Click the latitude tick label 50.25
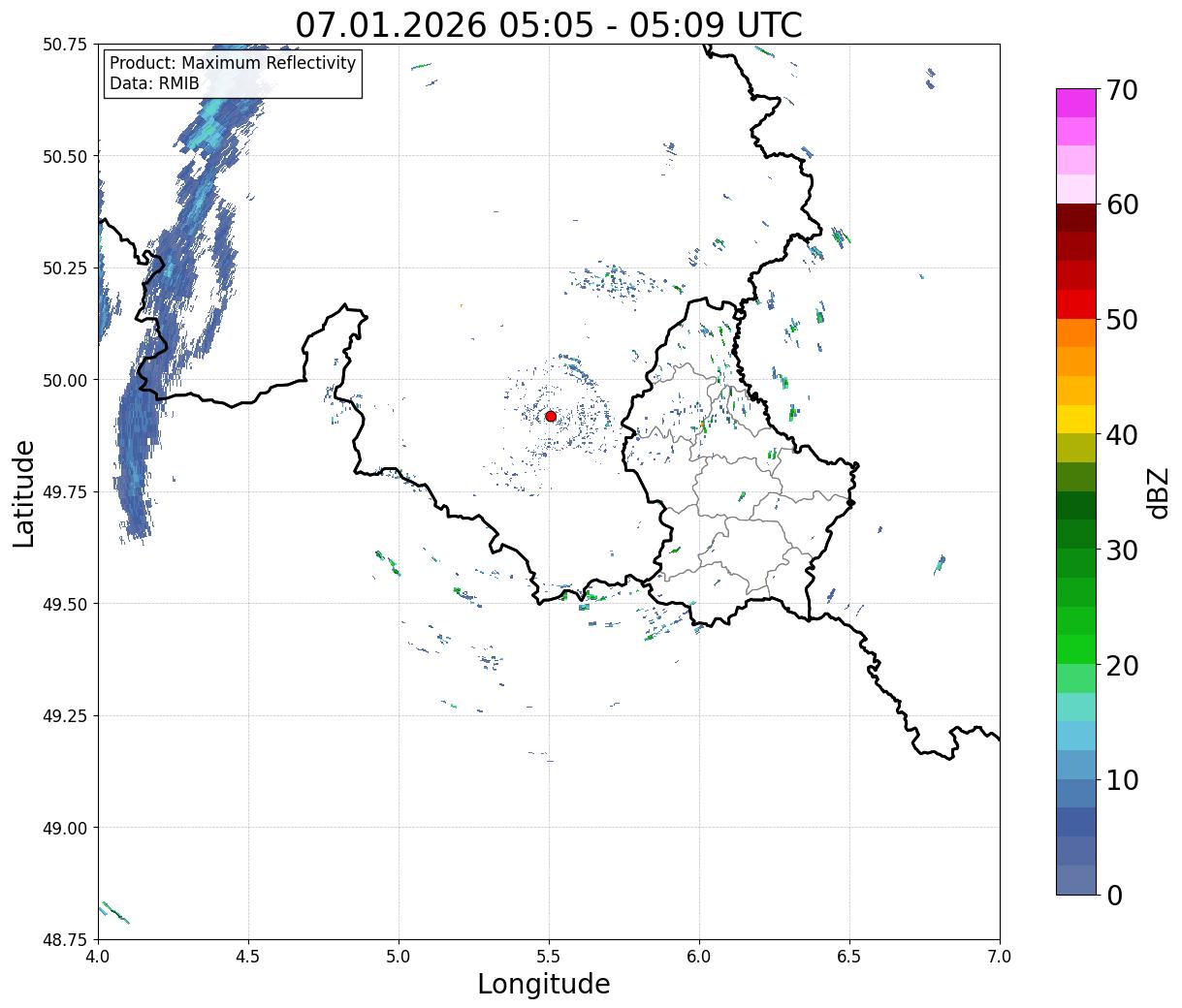Image resolution: width=1182 pixels, height=1008 pixels. (65, 268)
